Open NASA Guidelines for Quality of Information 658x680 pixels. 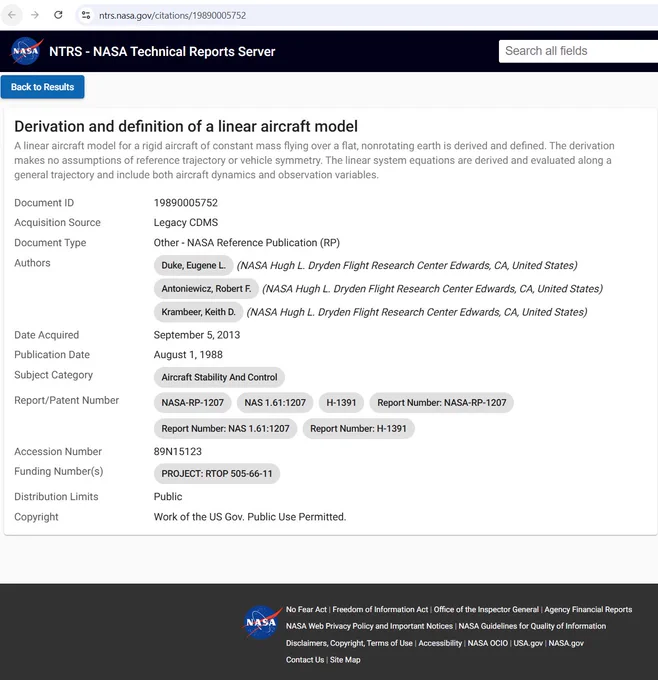[532, 626]
